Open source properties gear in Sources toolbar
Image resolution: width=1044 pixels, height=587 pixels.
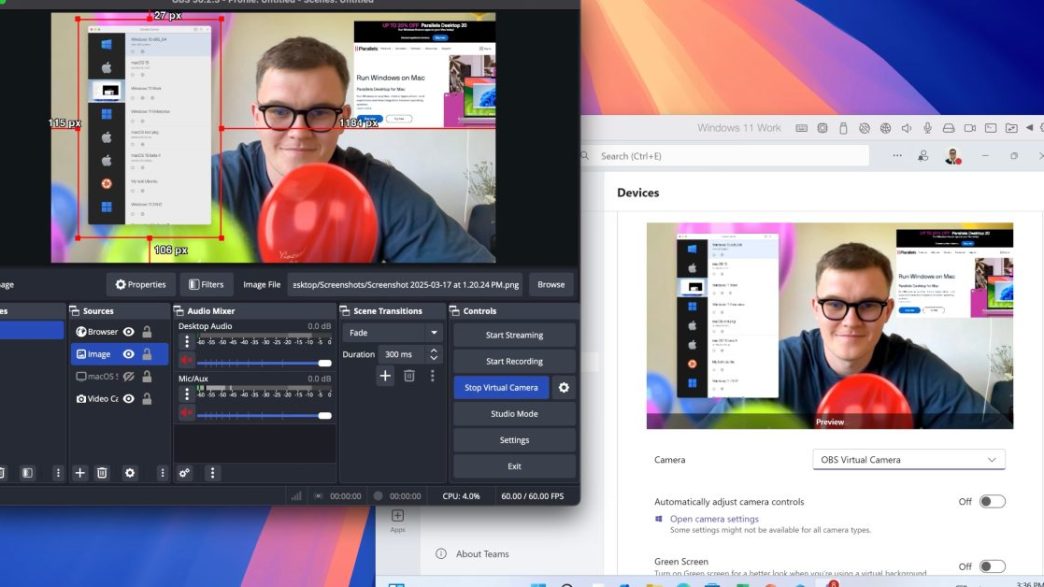pos(129,473)
